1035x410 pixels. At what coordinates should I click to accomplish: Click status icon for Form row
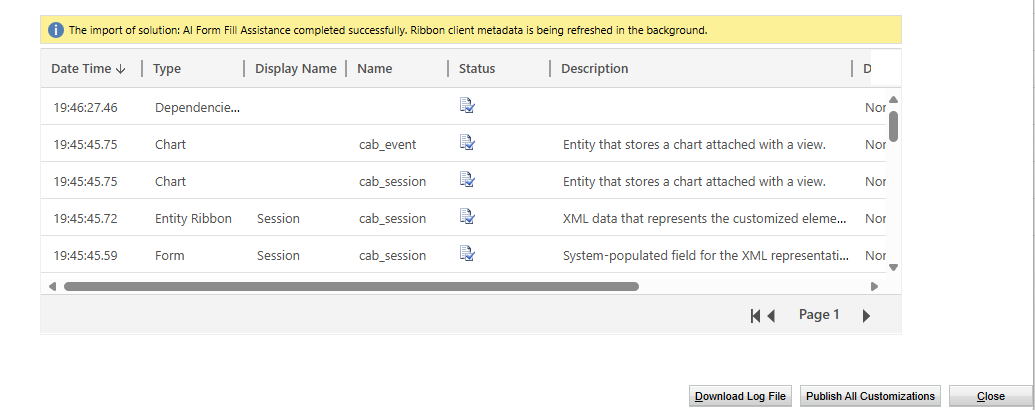click(x=467, y=254)
